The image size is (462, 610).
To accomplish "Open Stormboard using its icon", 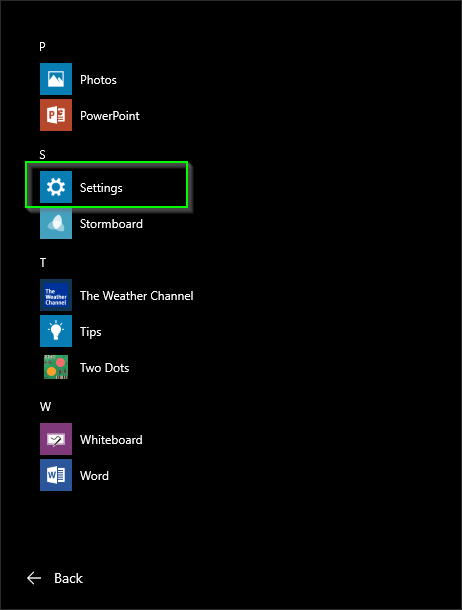I will point(56,223).
